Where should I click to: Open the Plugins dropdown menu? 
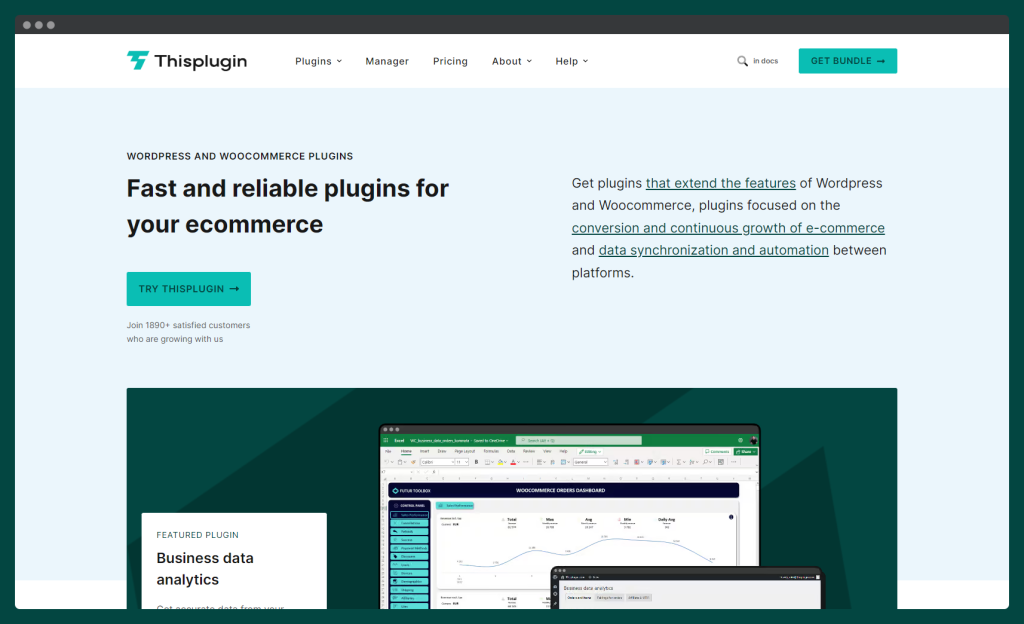pyautogui.click(x=318, y=61)
